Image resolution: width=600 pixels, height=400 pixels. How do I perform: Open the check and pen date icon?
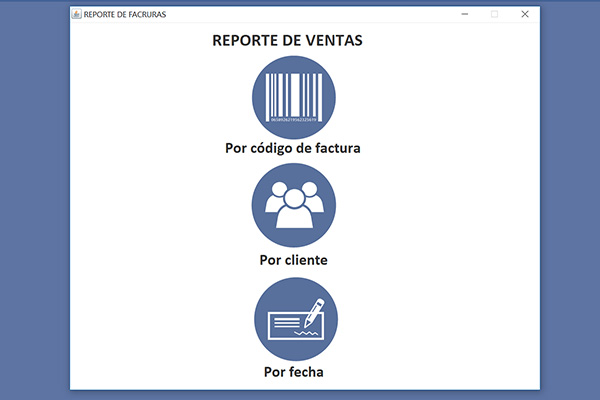point(295,319)
